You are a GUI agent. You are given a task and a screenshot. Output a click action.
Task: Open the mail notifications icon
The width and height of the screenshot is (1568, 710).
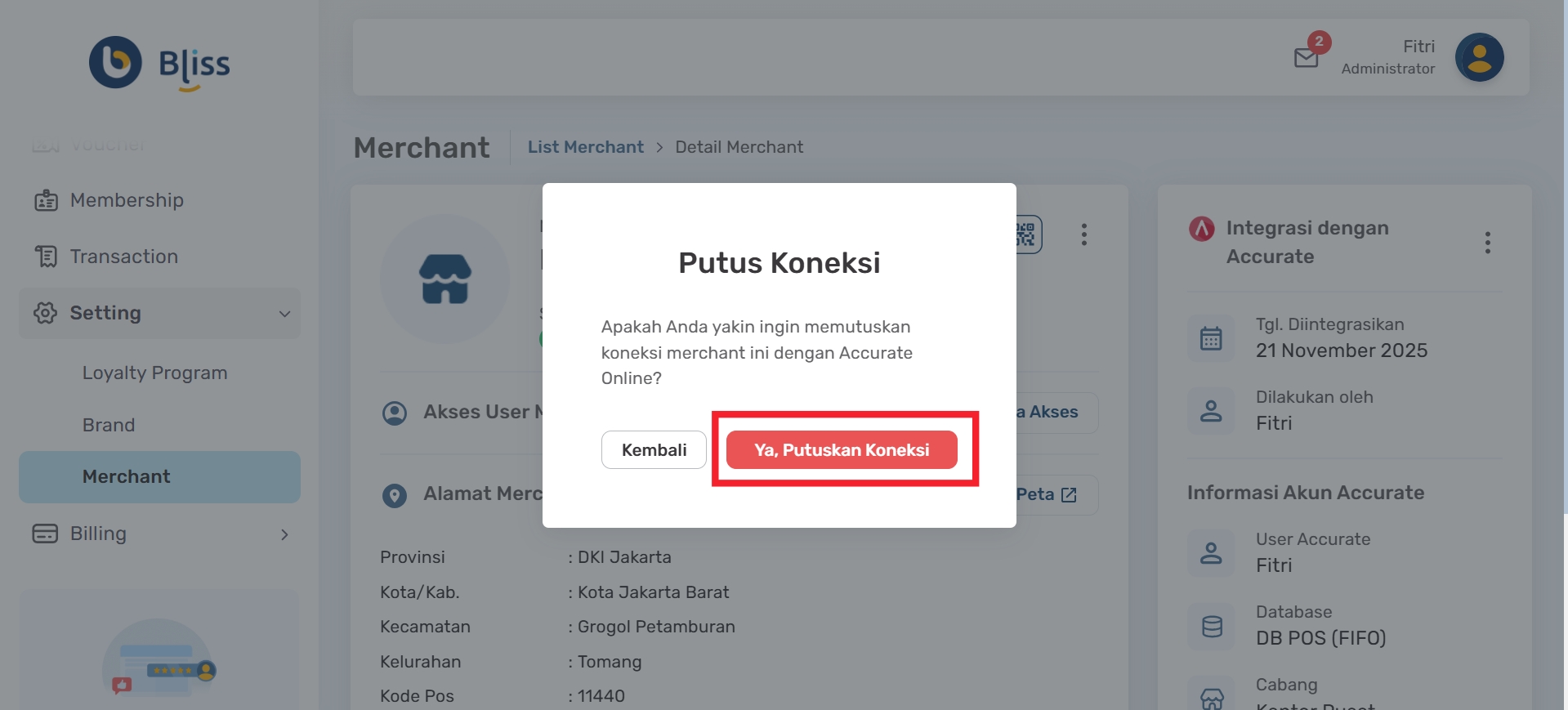1307,57
